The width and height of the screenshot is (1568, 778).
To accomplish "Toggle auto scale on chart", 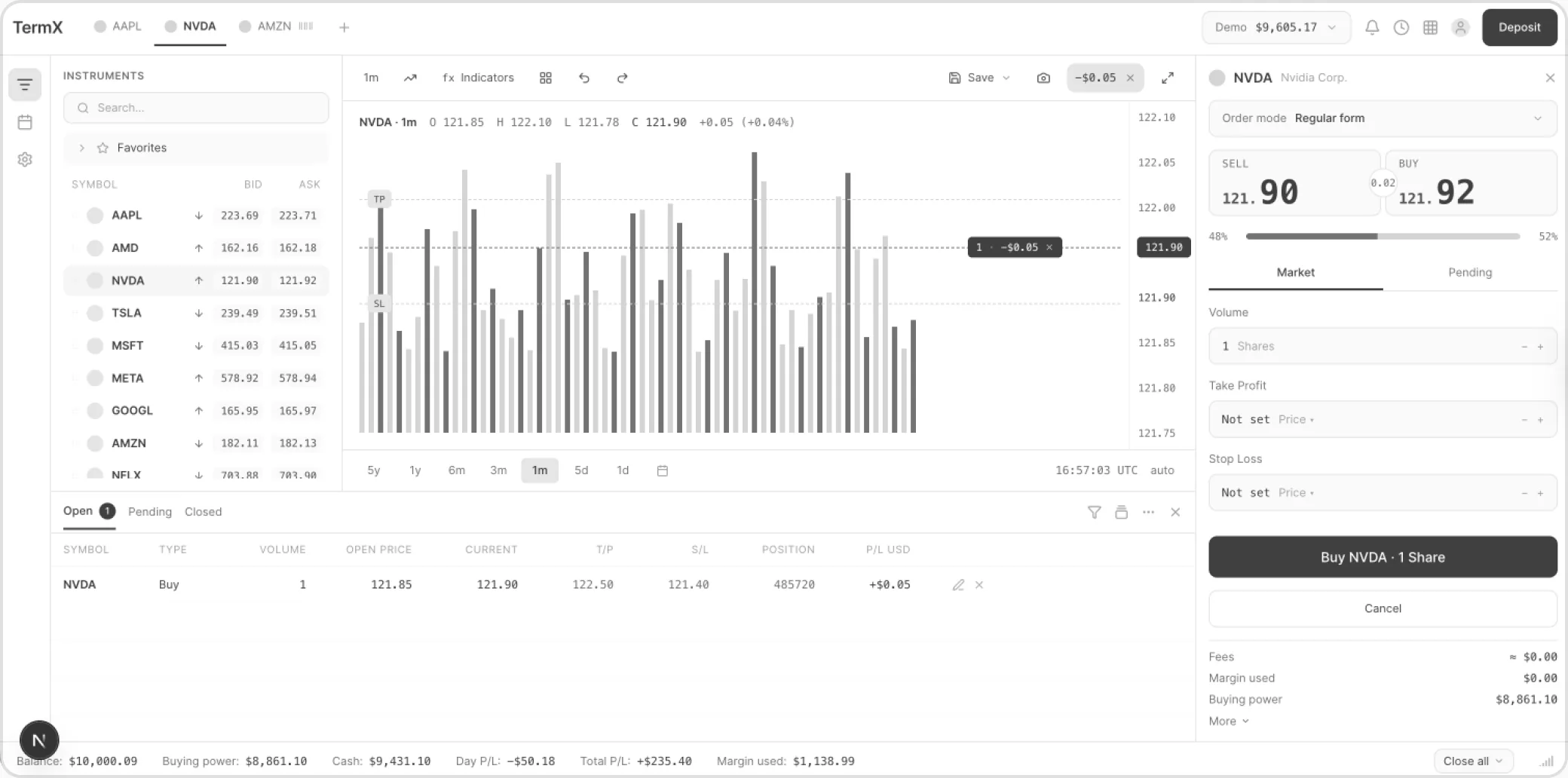I will [1162, 470].
